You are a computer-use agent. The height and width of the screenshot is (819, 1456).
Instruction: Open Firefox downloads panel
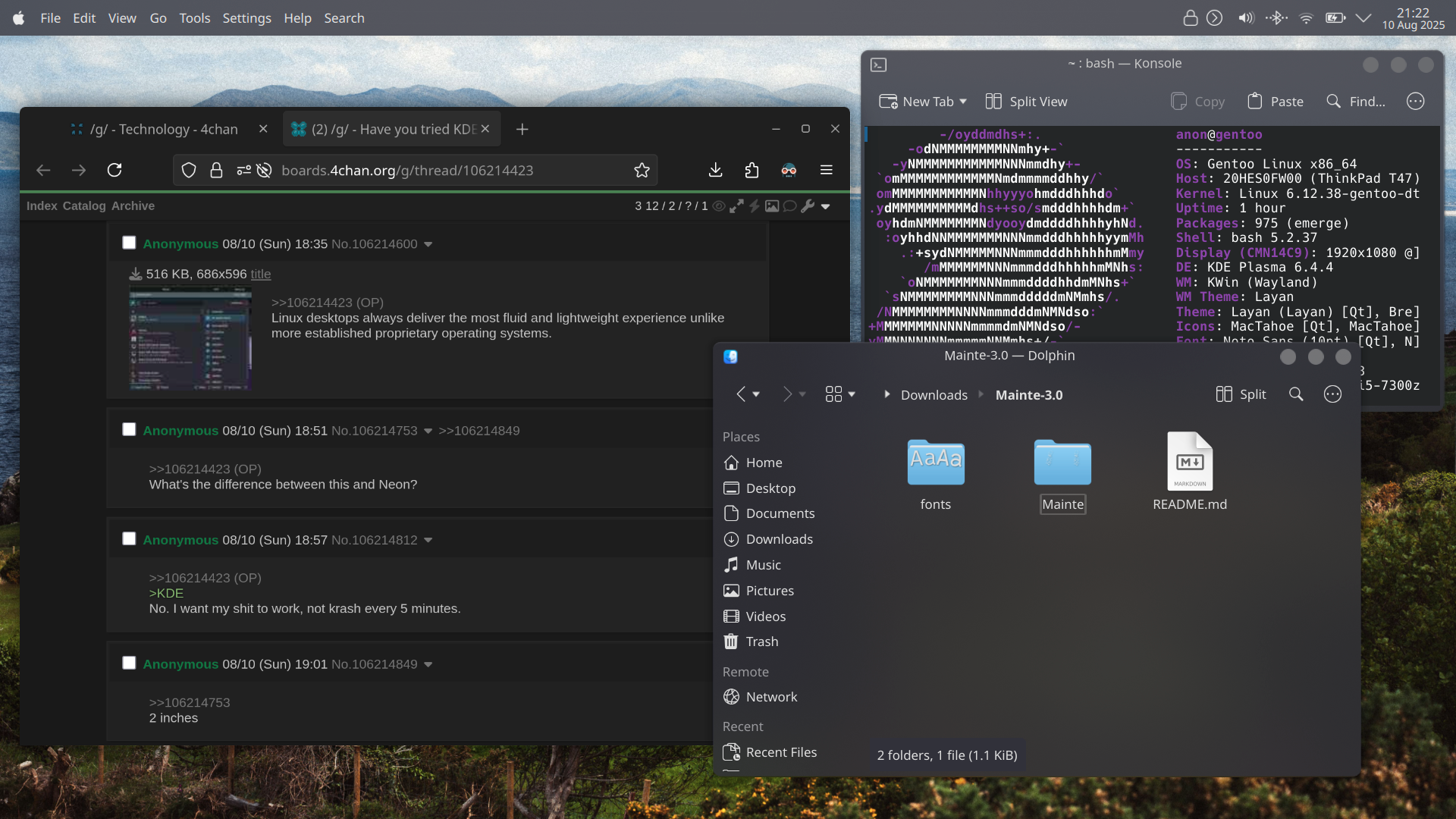click(715, 170)
